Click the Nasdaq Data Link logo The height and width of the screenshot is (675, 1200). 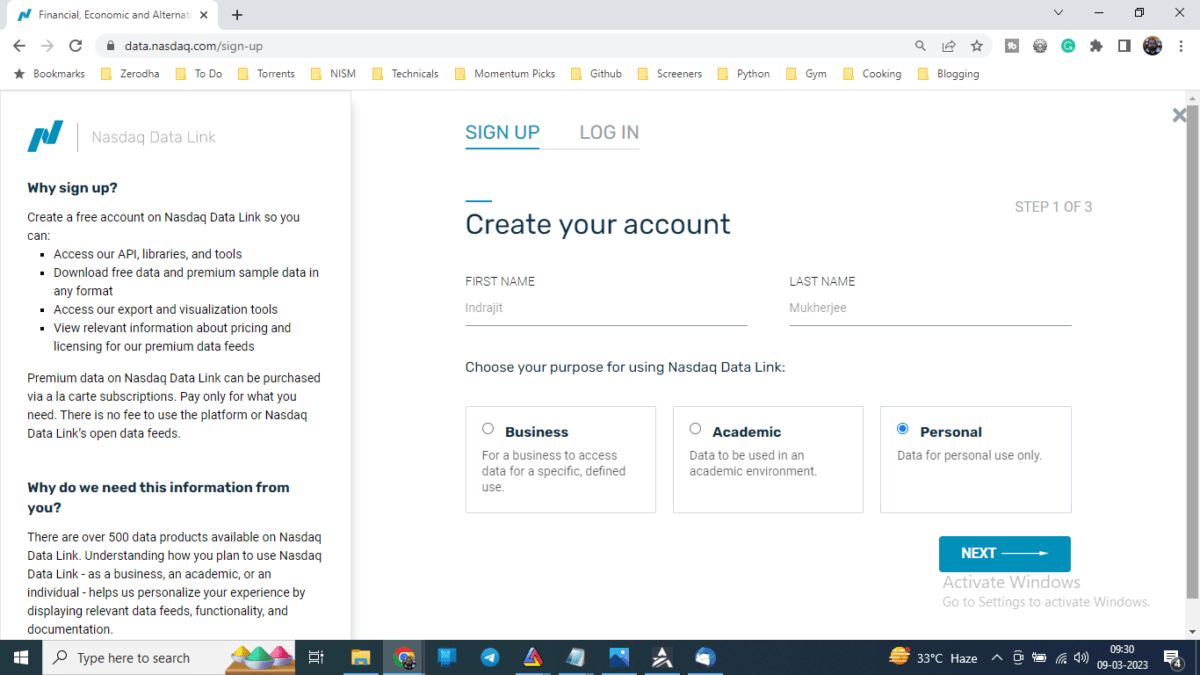coord(45,137)
